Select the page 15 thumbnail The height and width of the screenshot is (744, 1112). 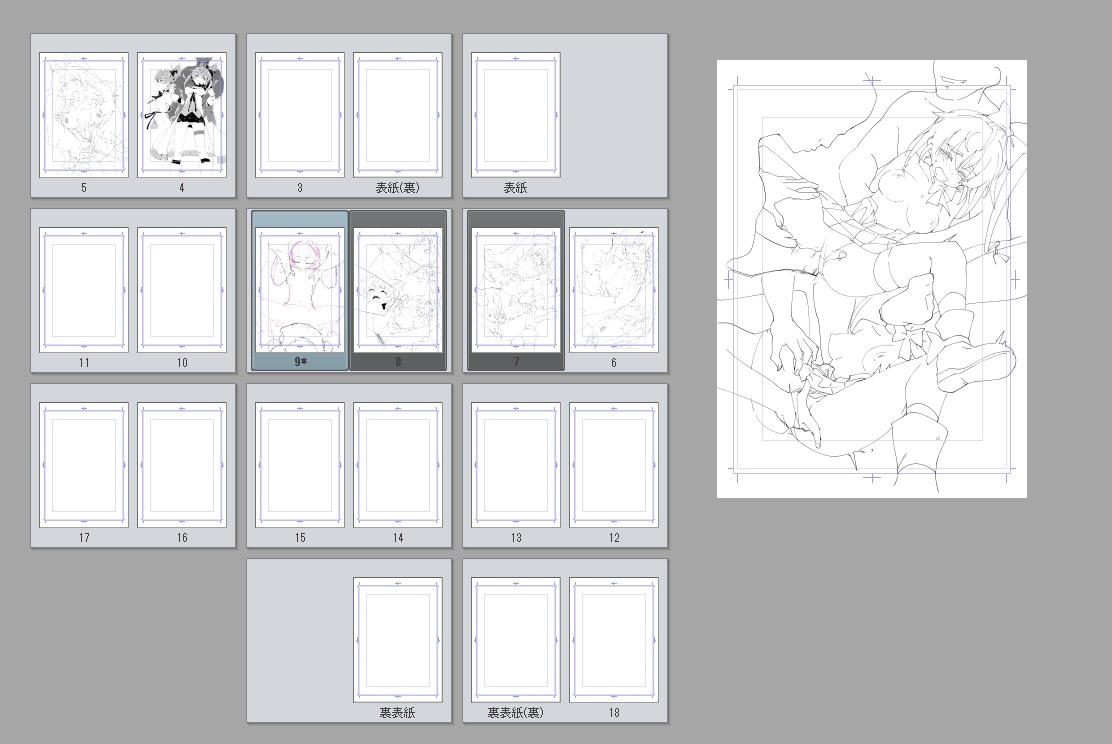(300, 465)
